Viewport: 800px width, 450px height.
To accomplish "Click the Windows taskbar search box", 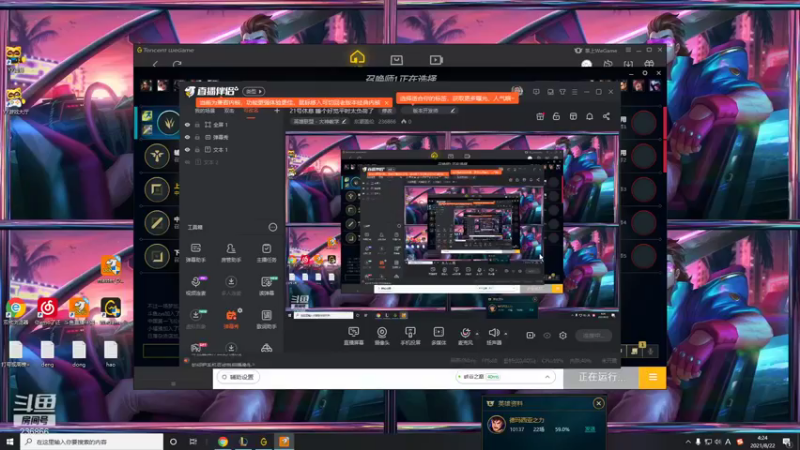I will 92,441.
